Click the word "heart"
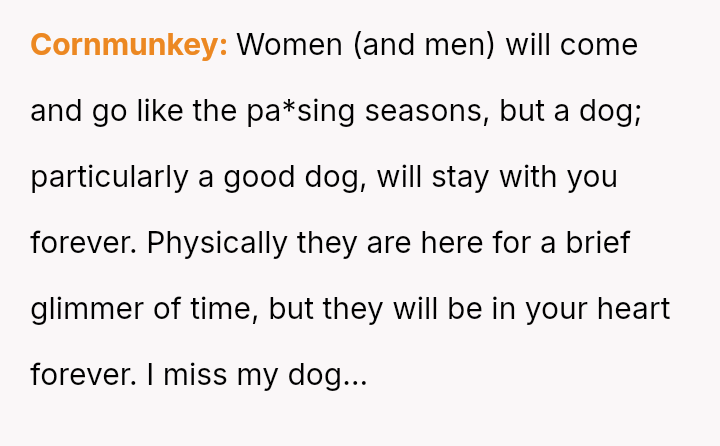Image resolution: width=720 pixels, height=446 pixels. [634, 309]
